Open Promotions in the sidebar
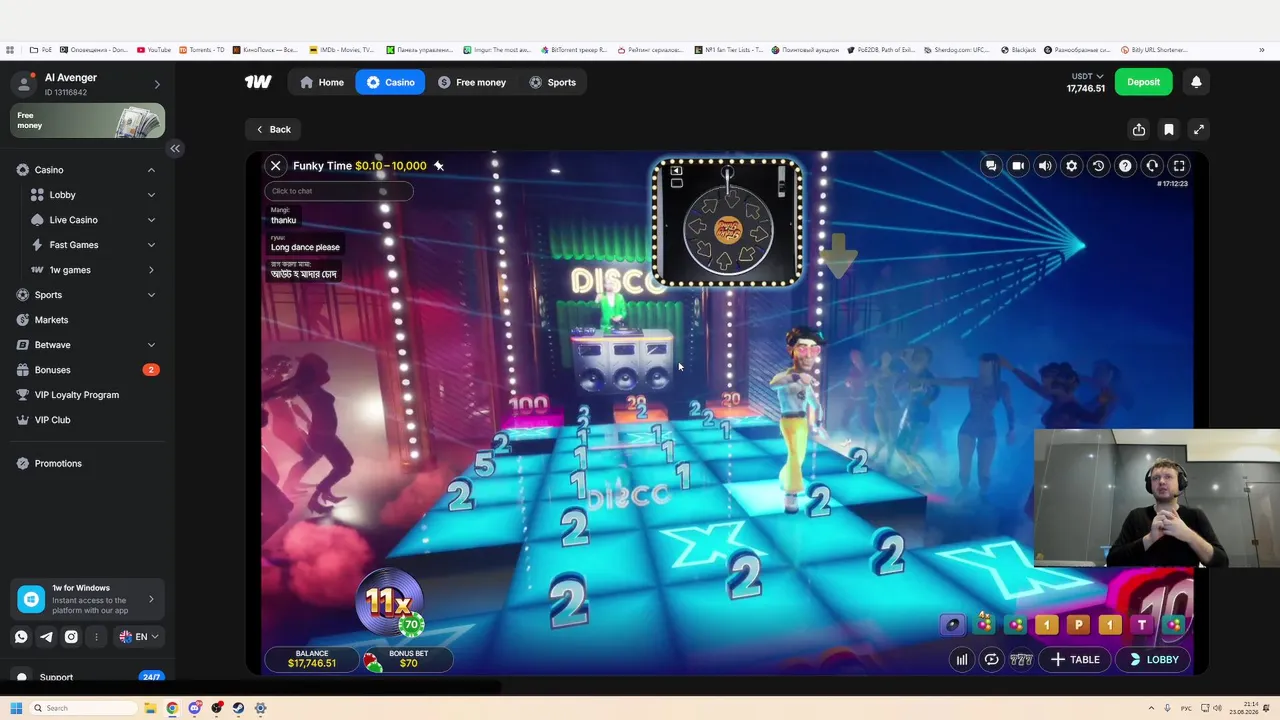Image resolution: width=1280 pixels, height=720 pixels. [88, 463]
